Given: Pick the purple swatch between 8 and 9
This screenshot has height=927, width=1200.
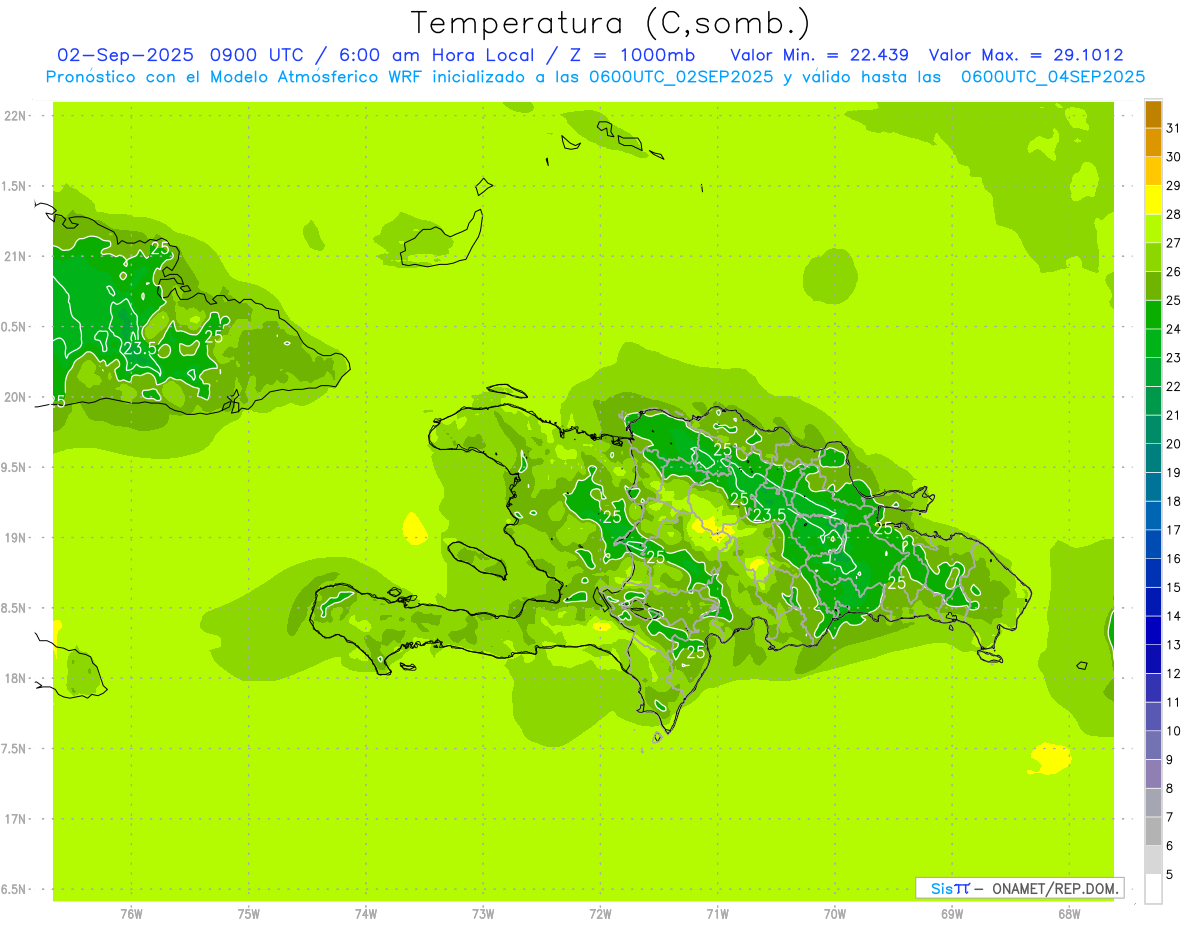Looking at the screenshot, I should coord(1153,774).
